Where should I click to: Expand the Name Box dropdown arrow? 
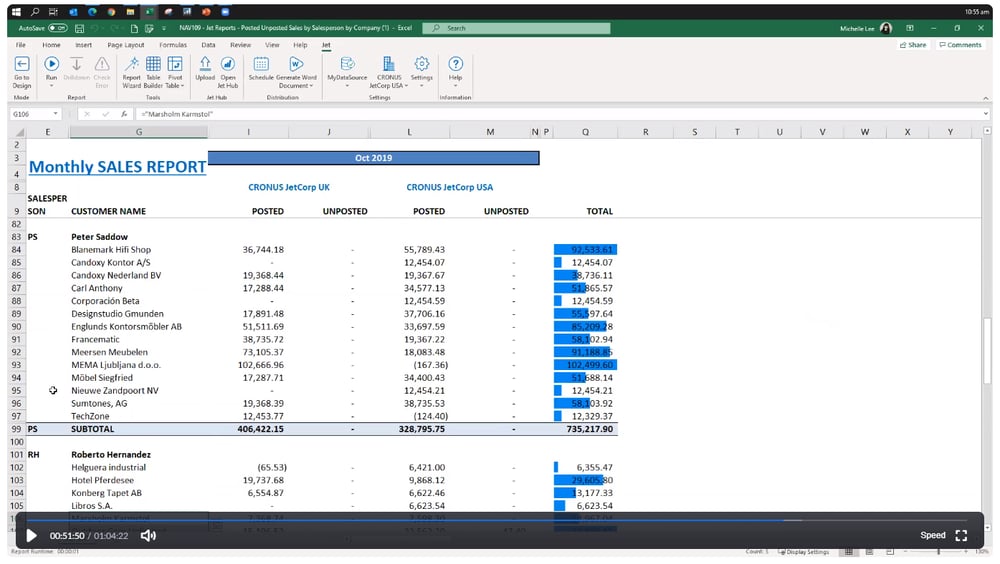55,114
